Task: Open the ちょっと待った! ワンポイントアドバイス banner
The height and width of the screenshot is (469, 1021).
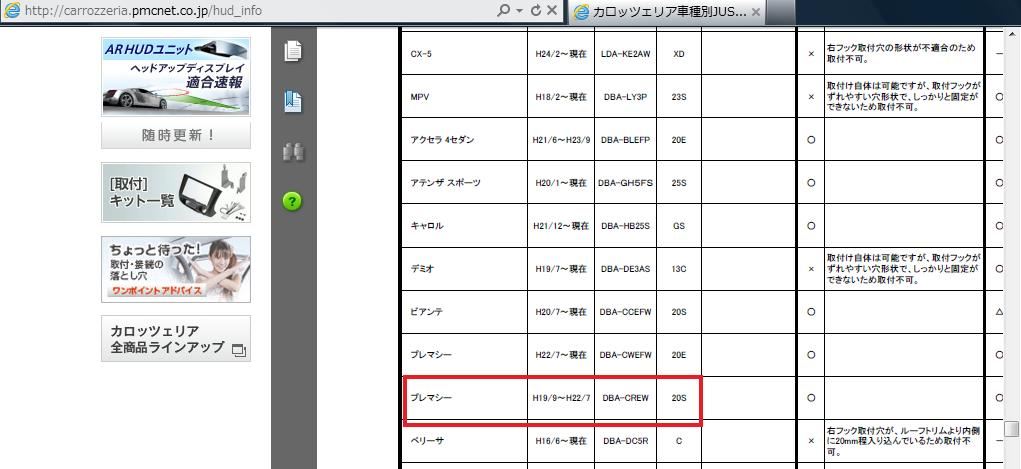Action: (176, 269)
